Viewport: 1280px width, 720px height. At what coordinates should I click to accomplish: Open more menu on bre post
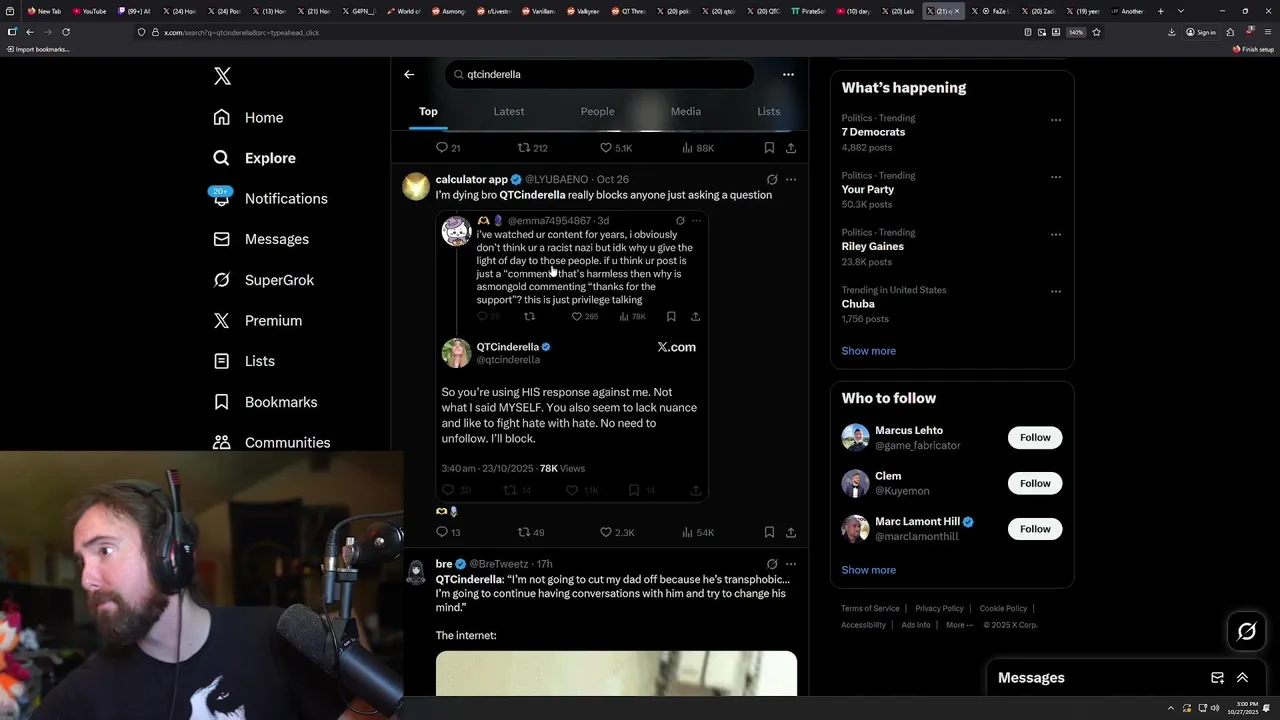(791, 564)
